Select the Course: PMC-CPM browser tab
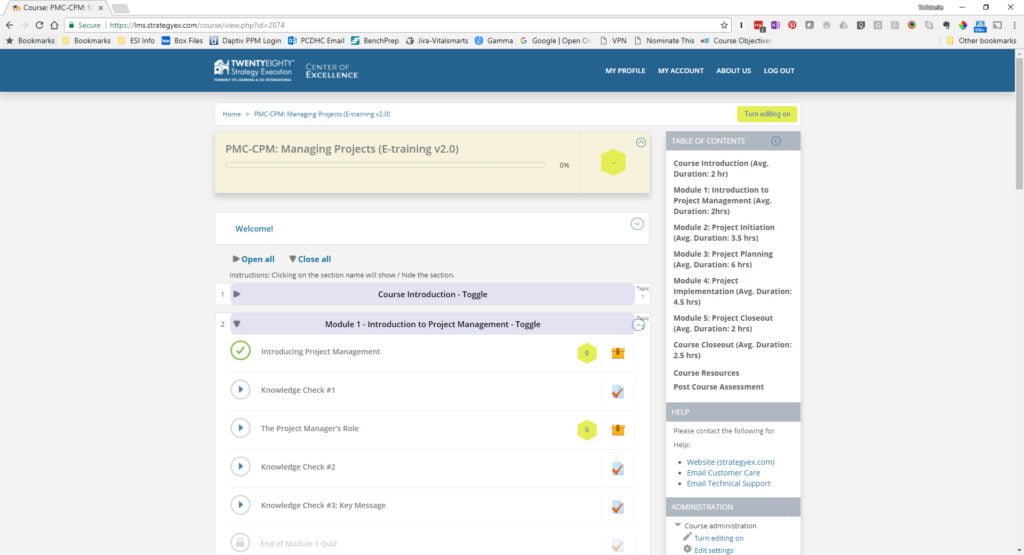This screenshot has width=1024, height=555. 59,8
